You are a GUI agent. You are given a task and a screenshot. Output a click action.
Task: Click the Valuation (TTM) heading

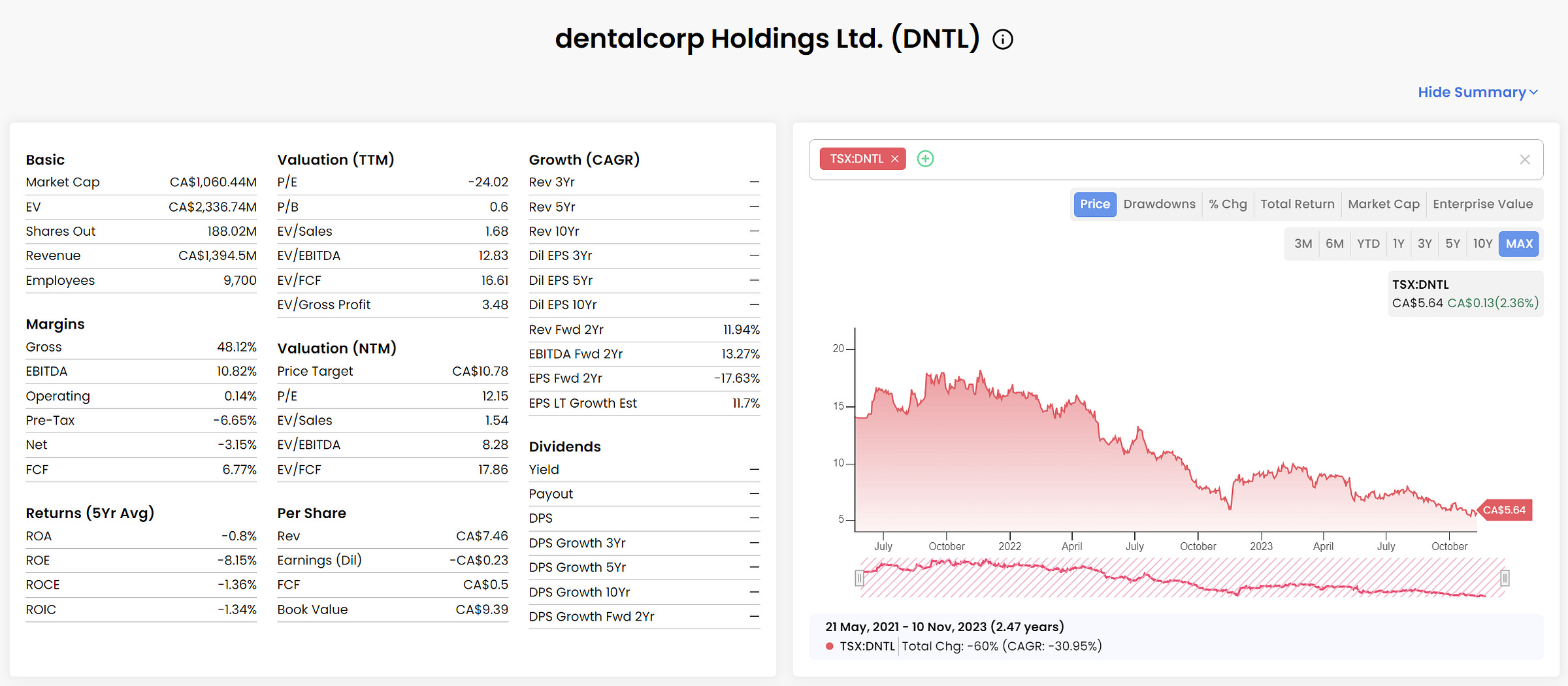336,159
